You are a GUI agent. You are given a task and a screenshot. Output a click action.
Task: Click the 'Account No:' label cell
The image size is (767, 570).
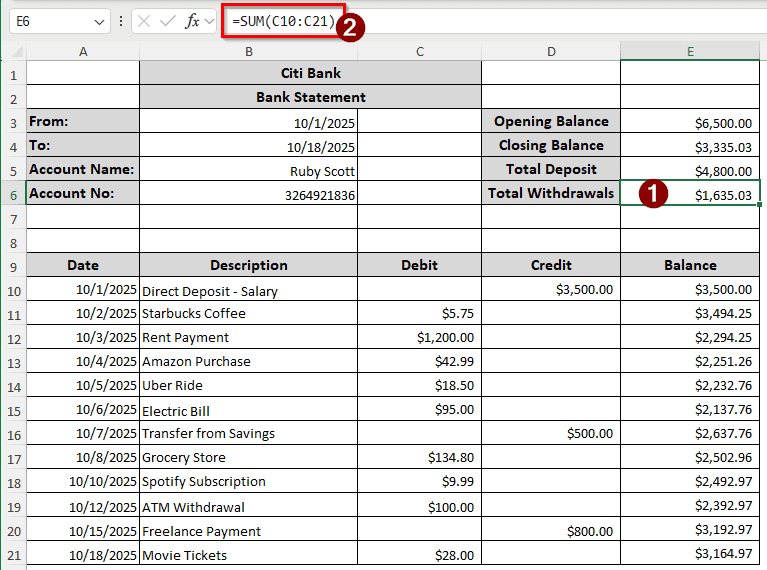click(x=83, y=193)
